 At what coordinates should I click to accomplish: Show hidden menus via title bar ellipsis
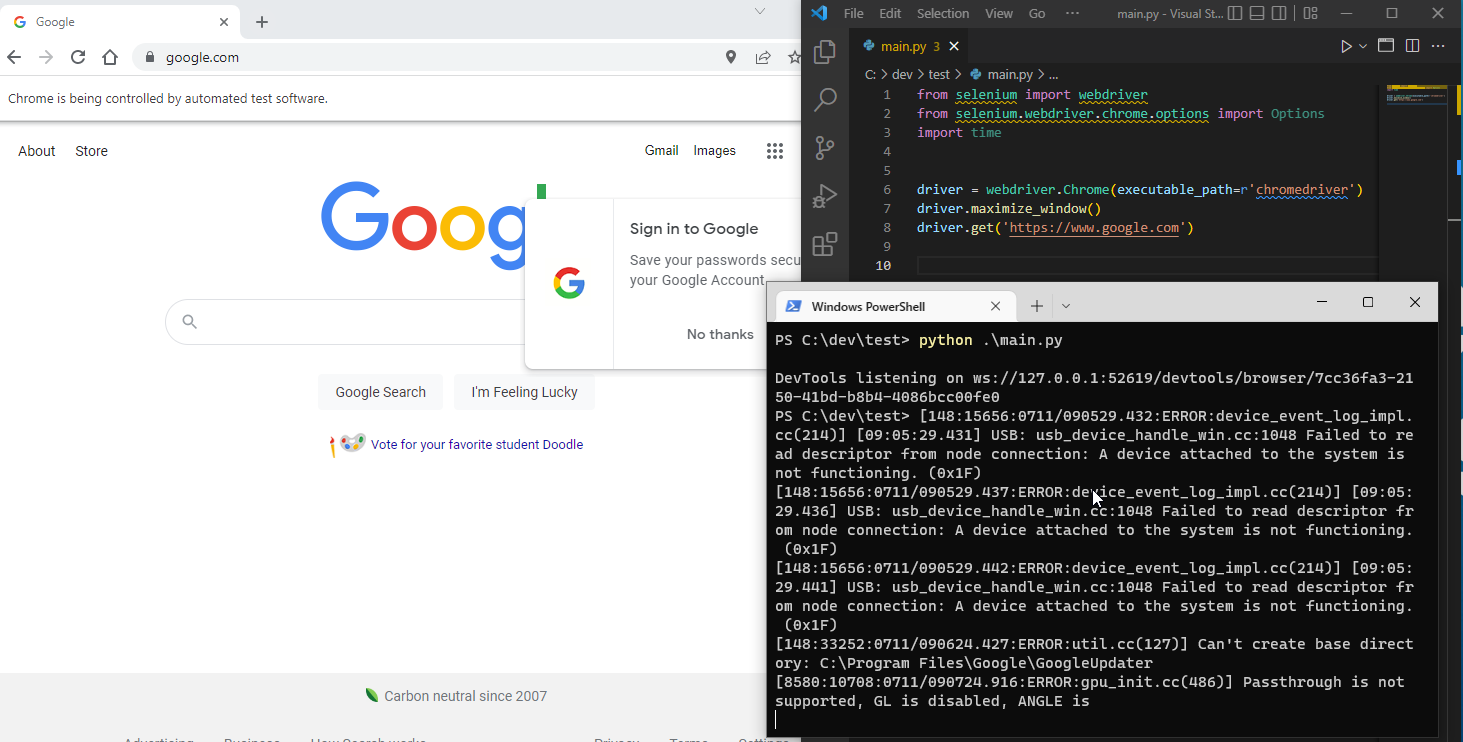[1072, 13]
